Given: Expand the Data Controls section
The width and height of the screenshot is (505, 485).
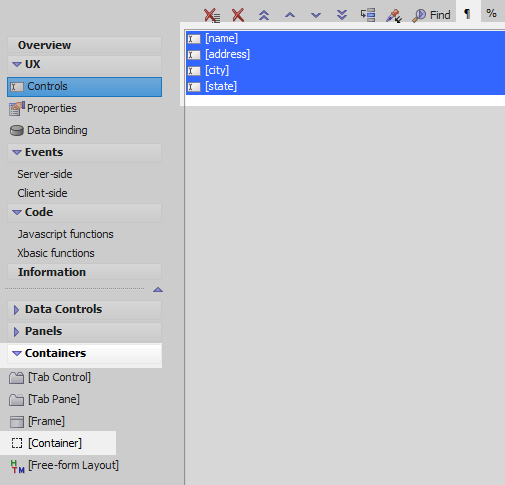Looking at the screenshot, I should [x=16, y=310].
